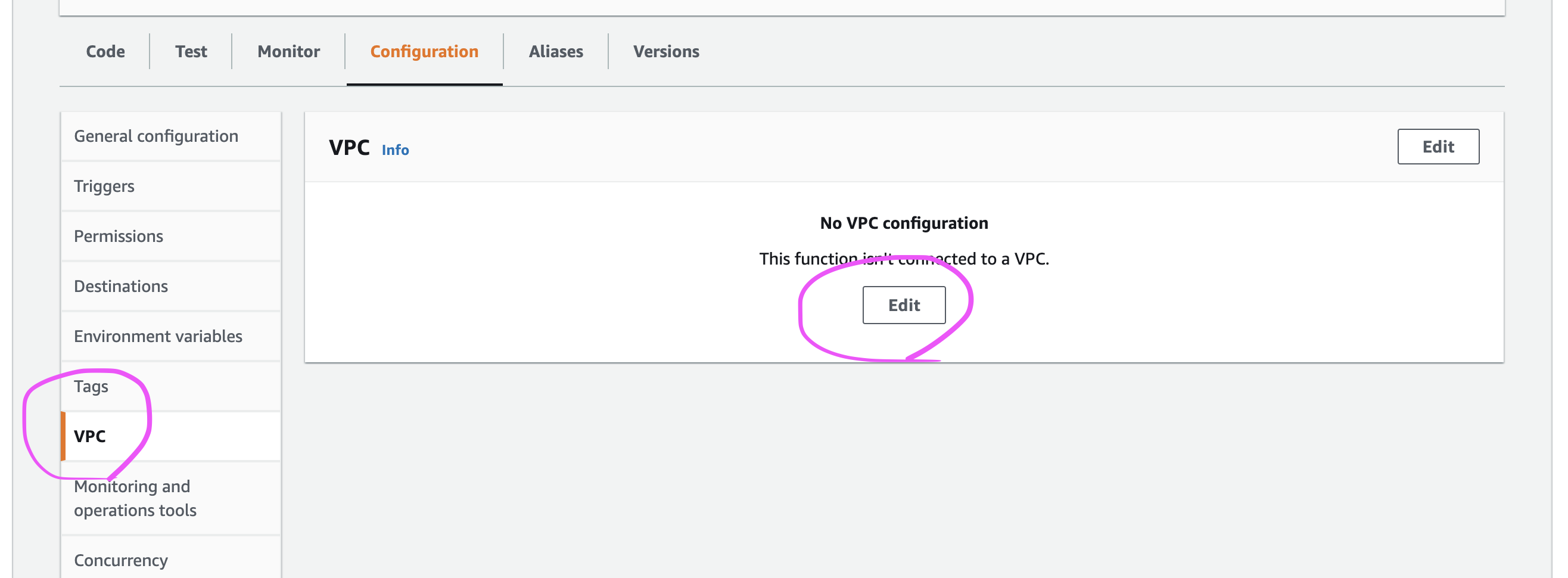
Task: Select Tags in the side menu
Action: (91, 386)
